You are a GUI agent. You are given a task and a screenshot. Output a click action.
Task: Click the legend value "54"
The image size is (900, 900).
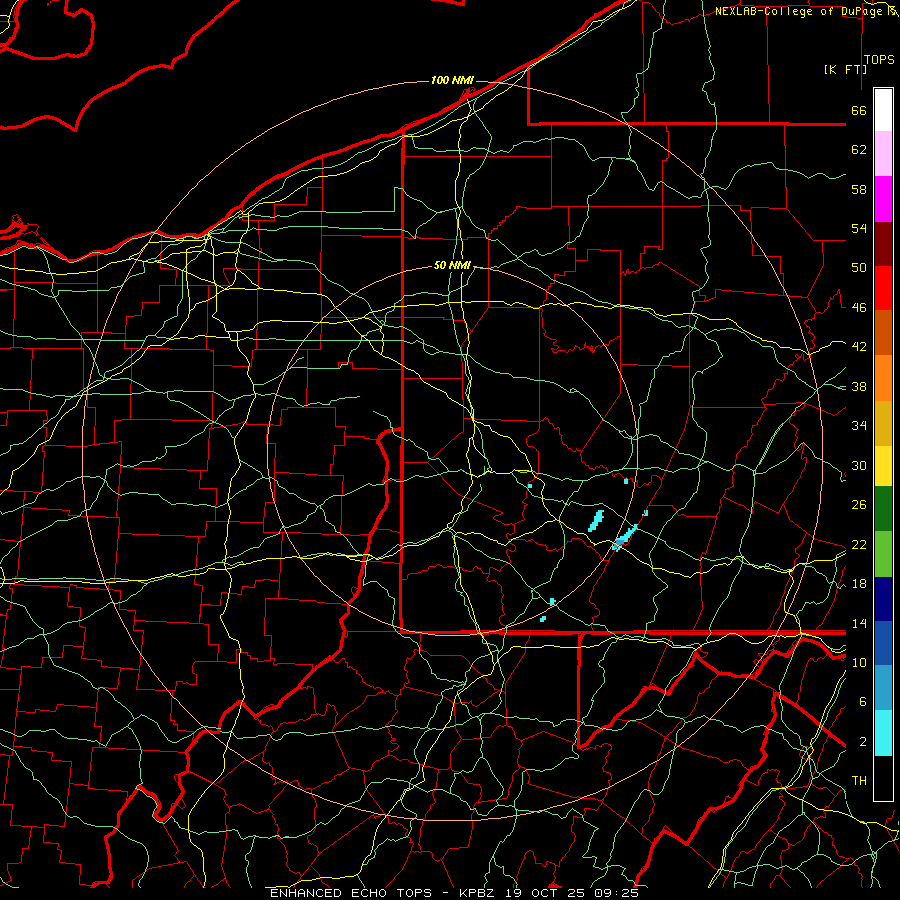tap(859, 228)
